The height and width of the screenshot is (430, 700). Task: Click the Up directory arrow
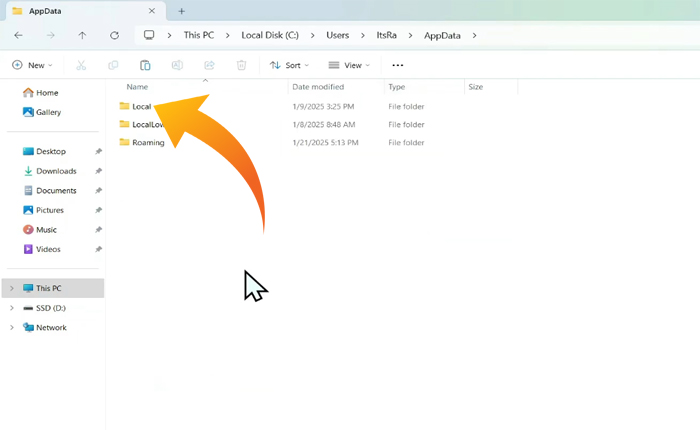[x=82, y=35]
